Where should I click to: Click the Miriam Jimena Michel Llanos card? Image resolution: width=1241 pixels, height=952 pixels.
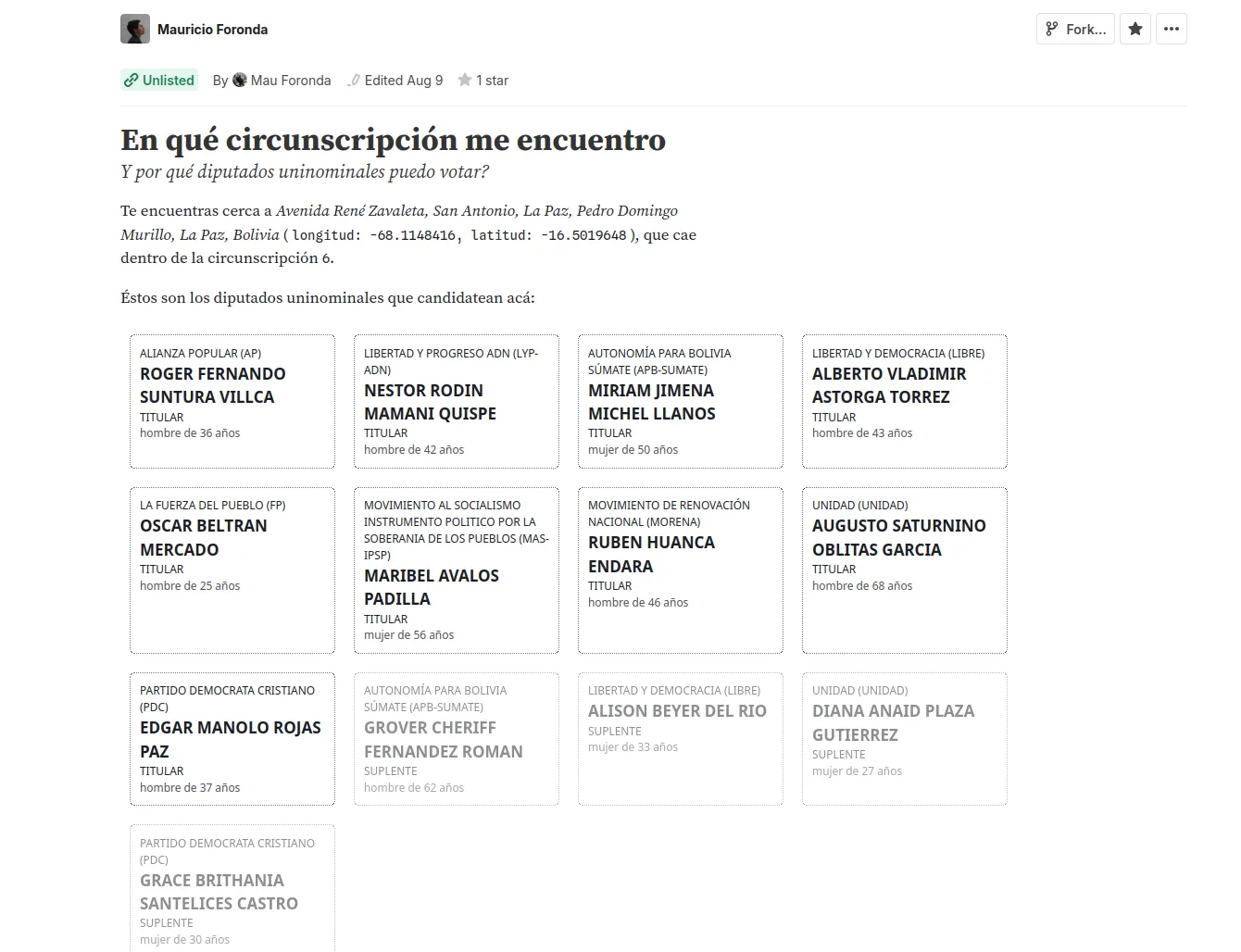pyautogui.click(x=680, y=400)
